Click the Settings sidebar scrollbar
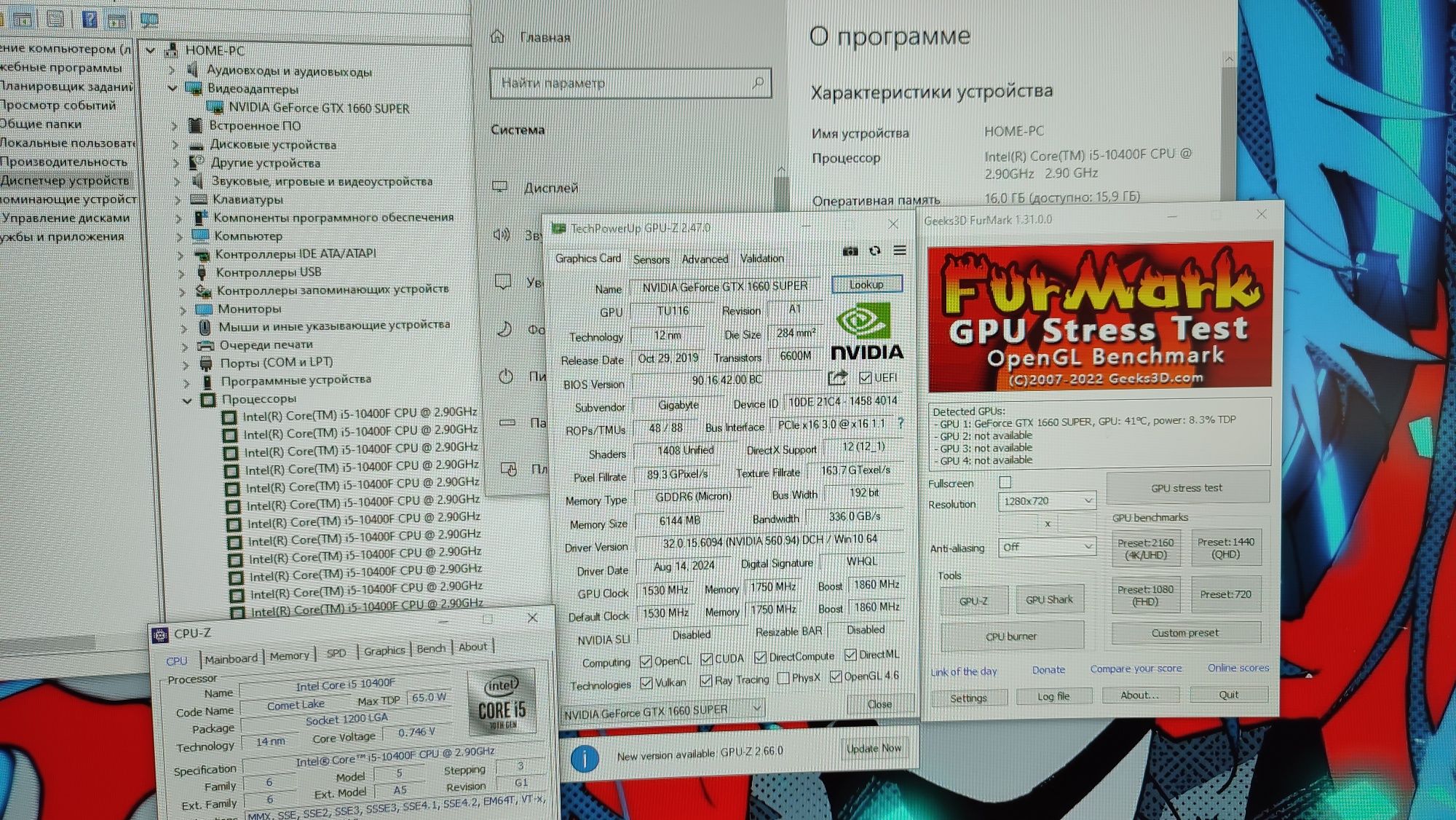This screenshot has width=1456, height=820. click(781, 194)
